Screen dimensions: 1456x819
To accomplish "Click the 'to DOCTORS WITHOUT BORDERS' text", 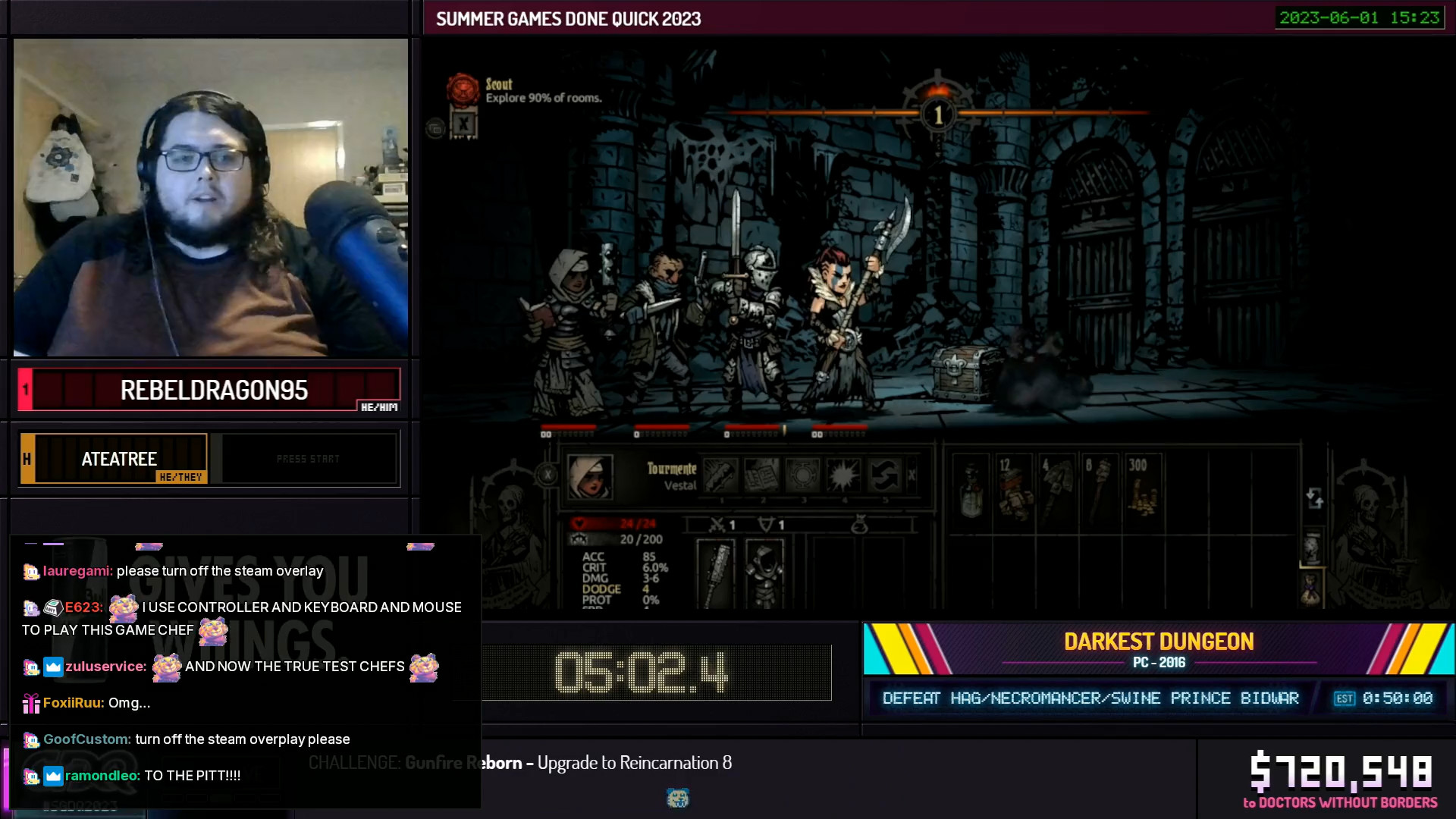I will tap(1340, 802).
